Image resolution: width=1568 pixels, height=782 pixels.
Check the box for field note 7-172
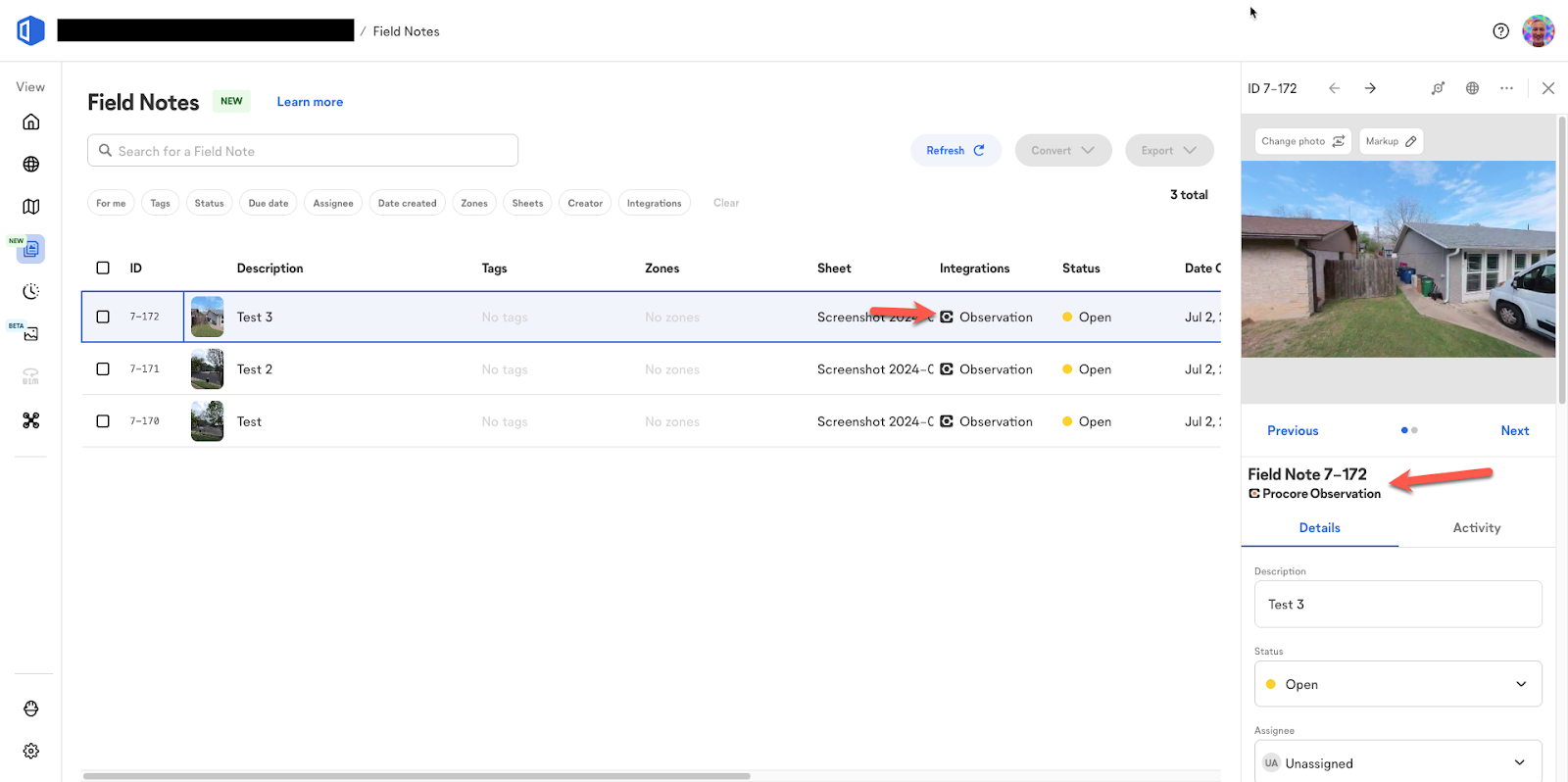(103, 317)
